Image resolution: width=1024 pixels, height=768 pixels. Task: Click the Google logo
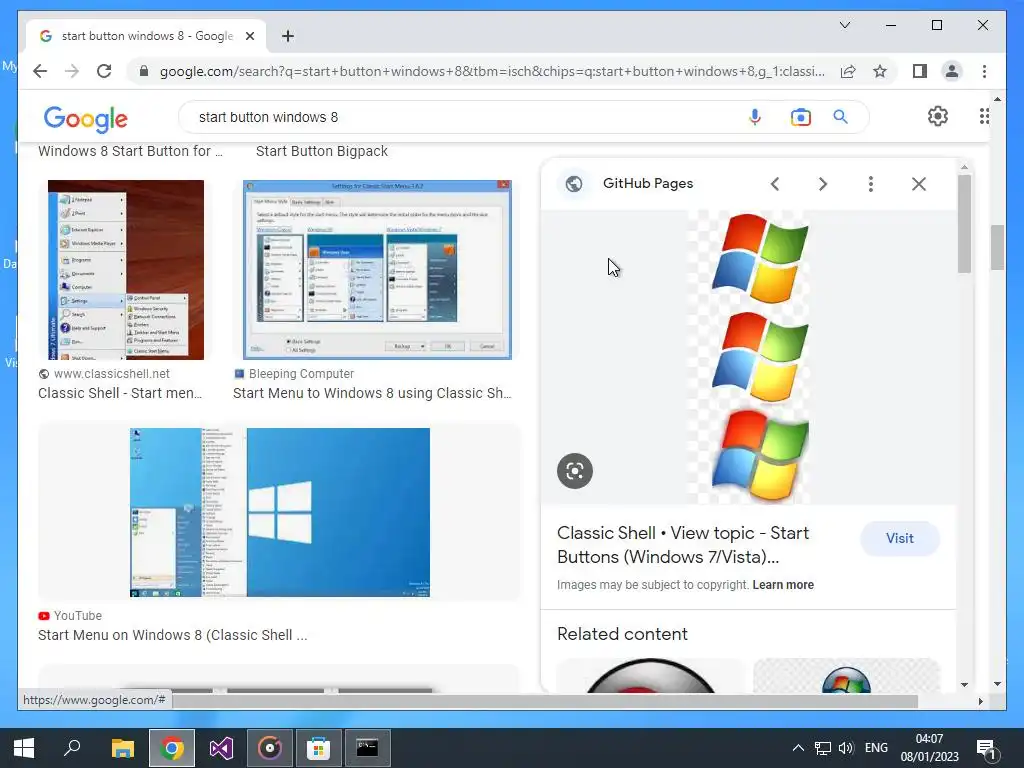click(x=86, y=118)
